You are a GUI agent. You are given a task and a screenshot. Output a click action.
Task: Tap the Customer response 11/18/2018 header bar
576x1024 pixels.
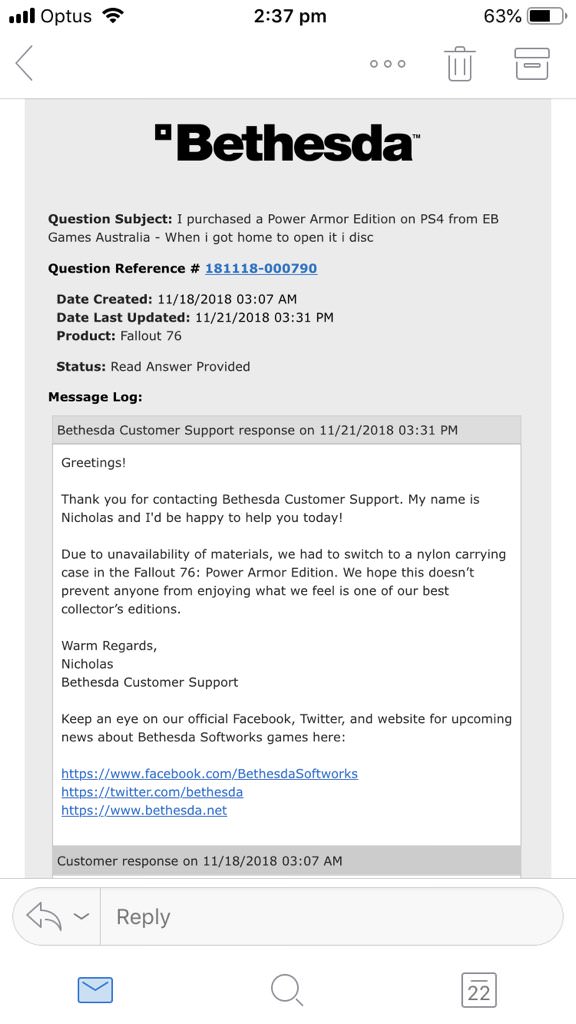(287, 861)
